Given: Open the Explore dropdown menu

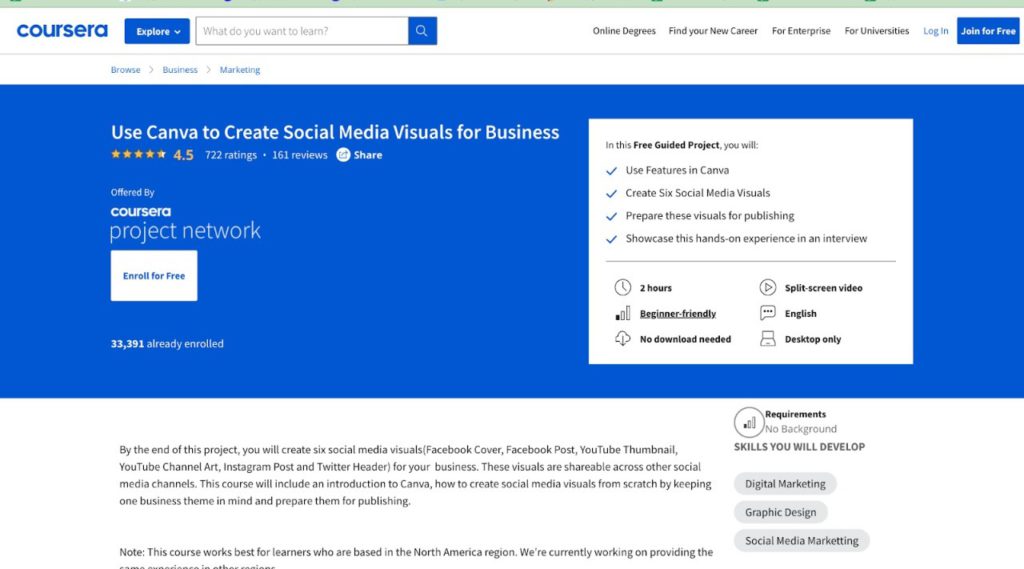Looking at the screenshot, I should 157,31.
